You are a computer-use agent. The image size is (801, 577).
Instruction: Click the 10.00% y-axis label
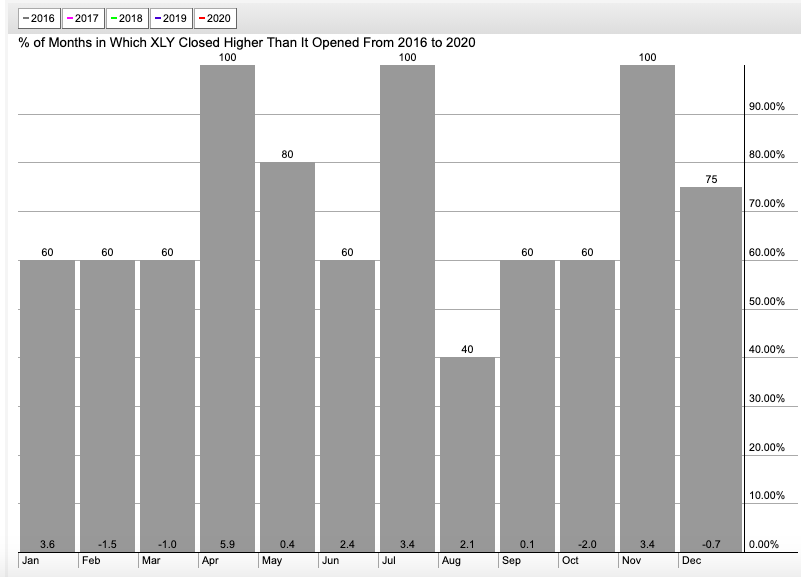click(x=767, y=495)
